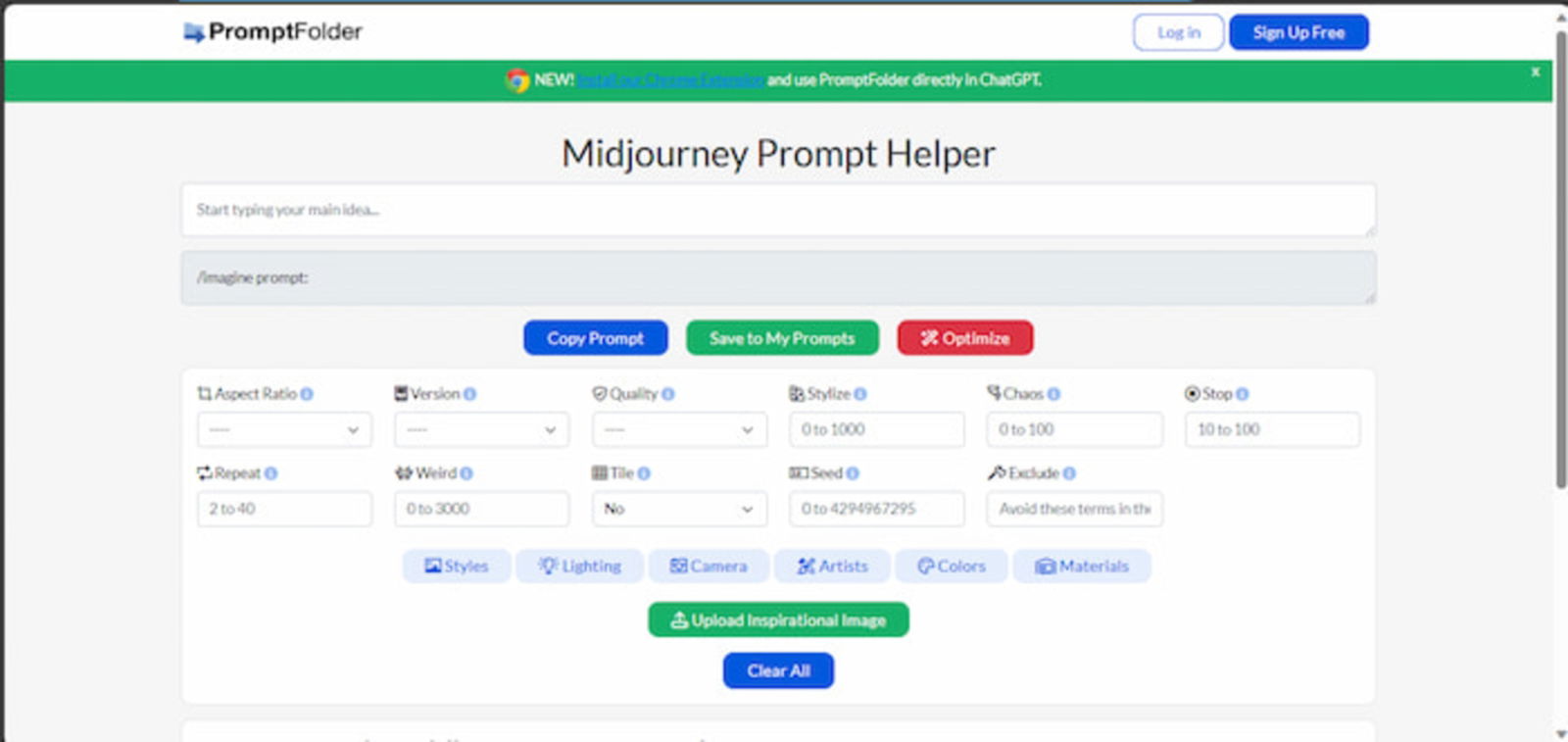Open the Camera category
This screenshot has width=1568, height=742.
(709, 566)
